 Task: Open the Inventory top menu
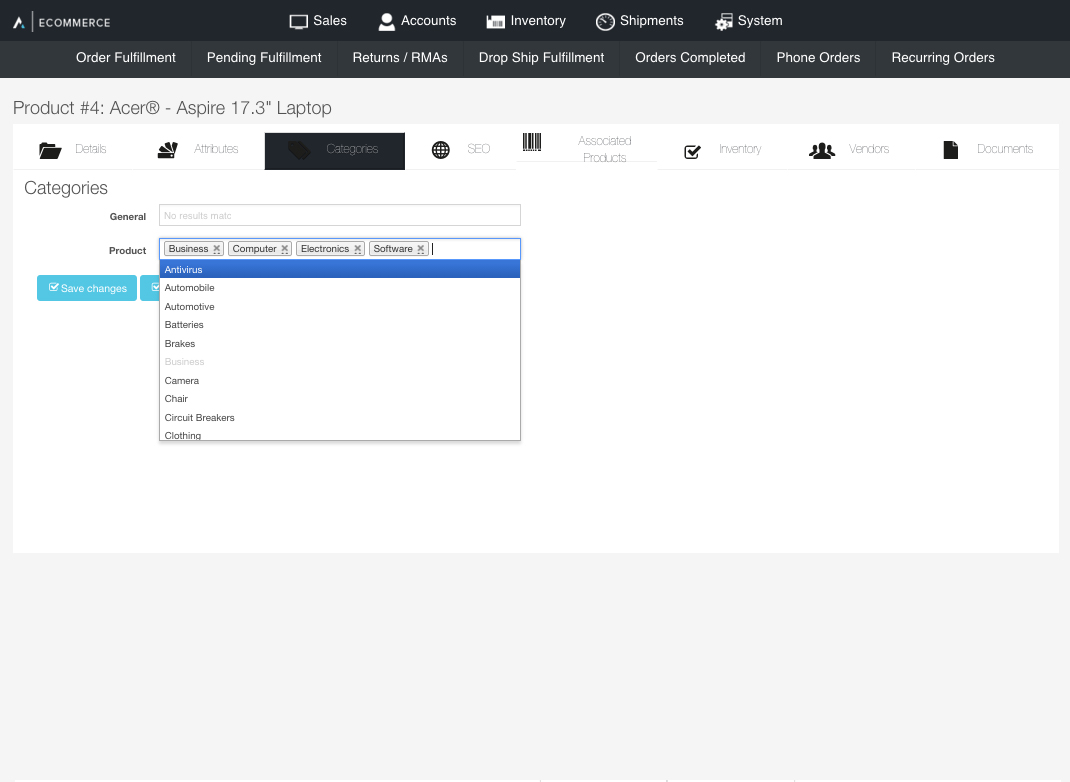click(526, 21)
